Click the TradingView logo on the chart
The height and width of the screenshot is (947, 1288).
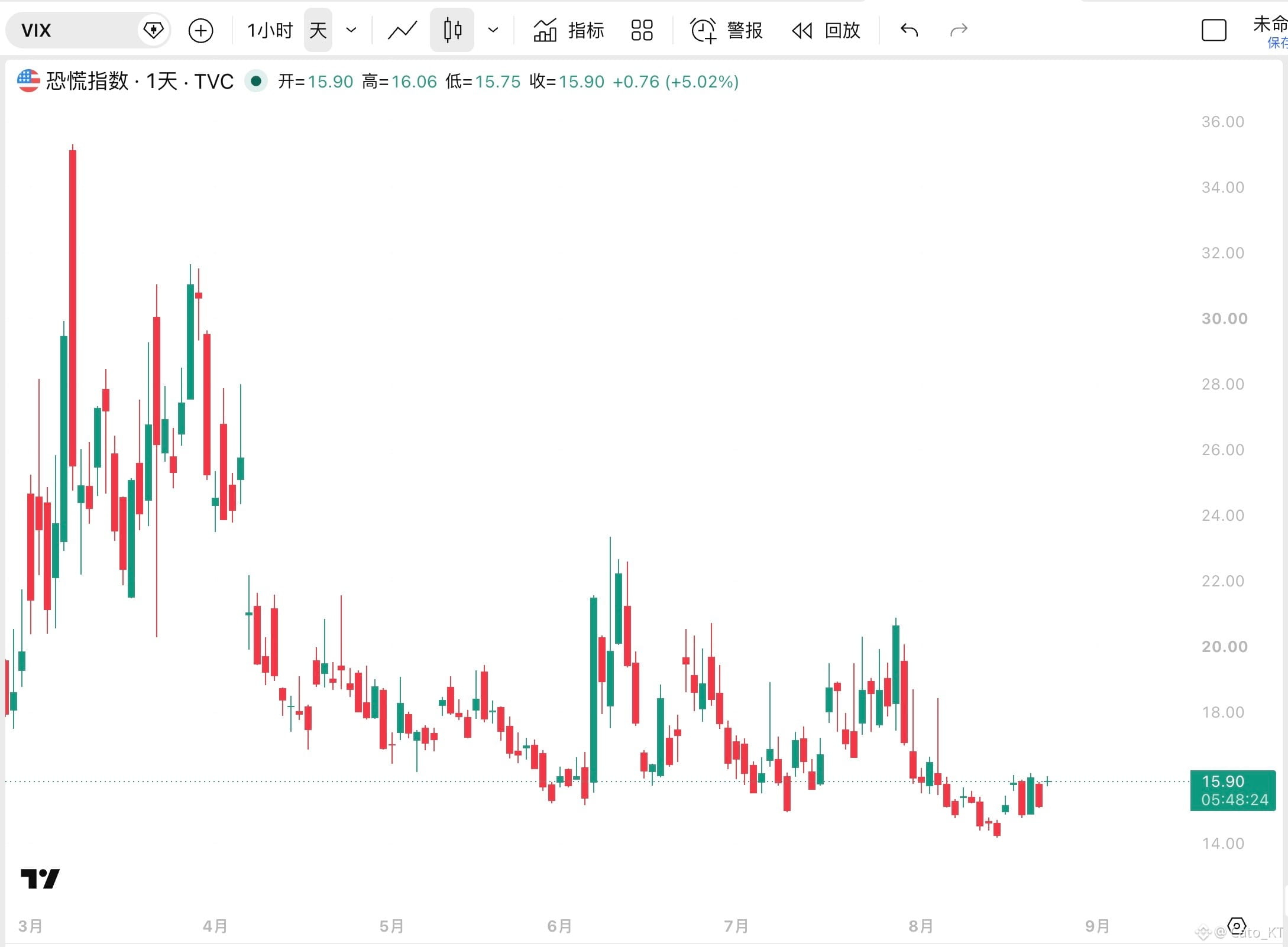click(x=40, y=878)
